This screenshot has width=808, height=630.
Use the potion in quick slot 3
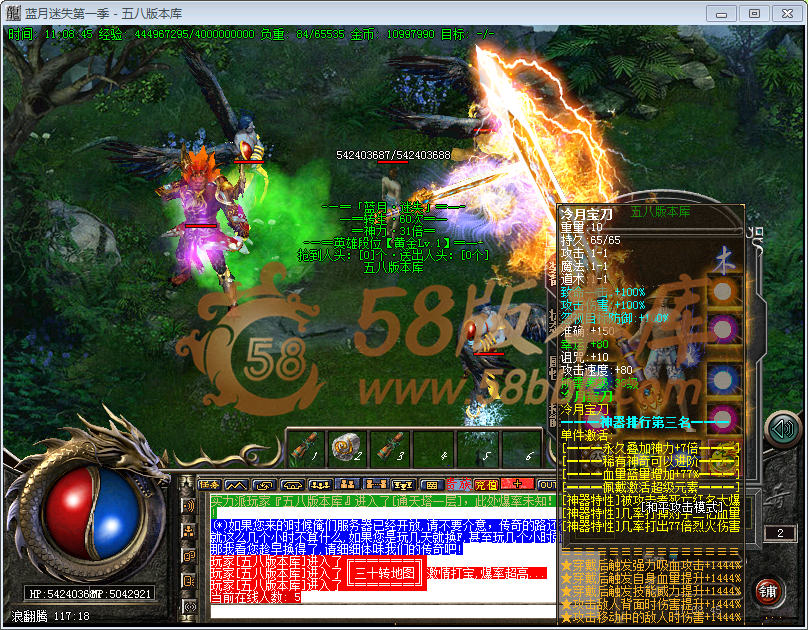point(392,447)
